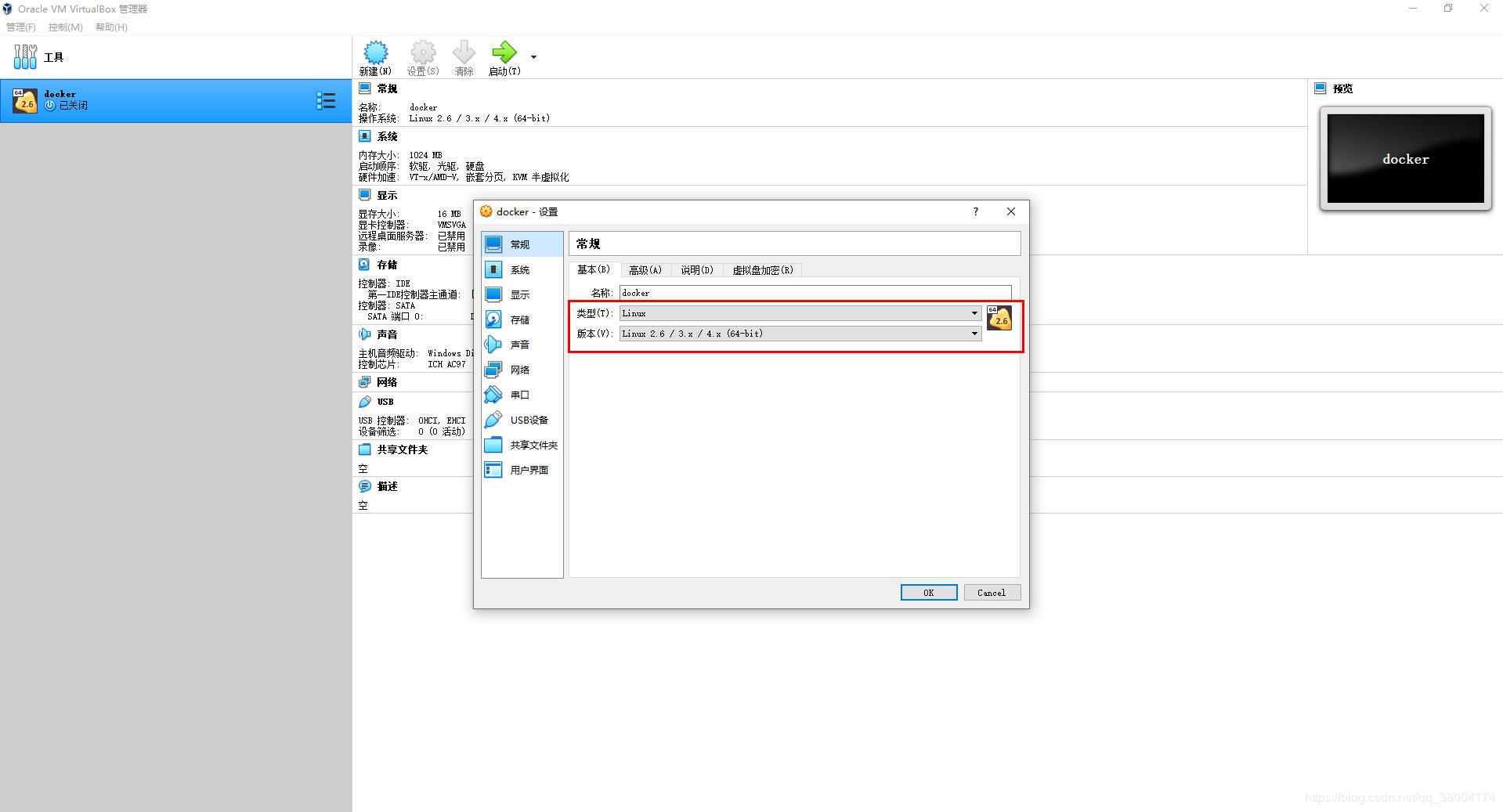The width and height of the screenshot is (1503, 812).
Task: Switch to the 高级(A) tab
Action: tap(645, 270)
